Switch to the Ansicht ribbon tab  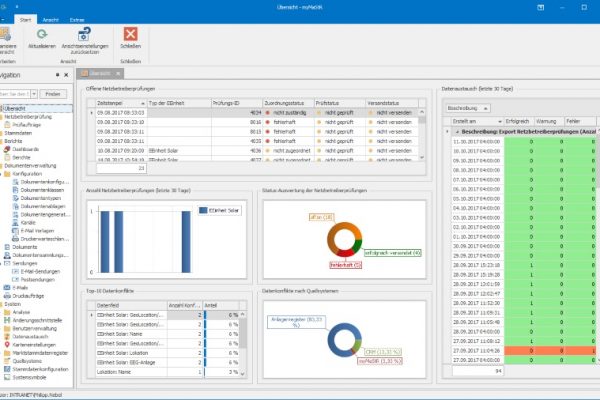[51, 20]
